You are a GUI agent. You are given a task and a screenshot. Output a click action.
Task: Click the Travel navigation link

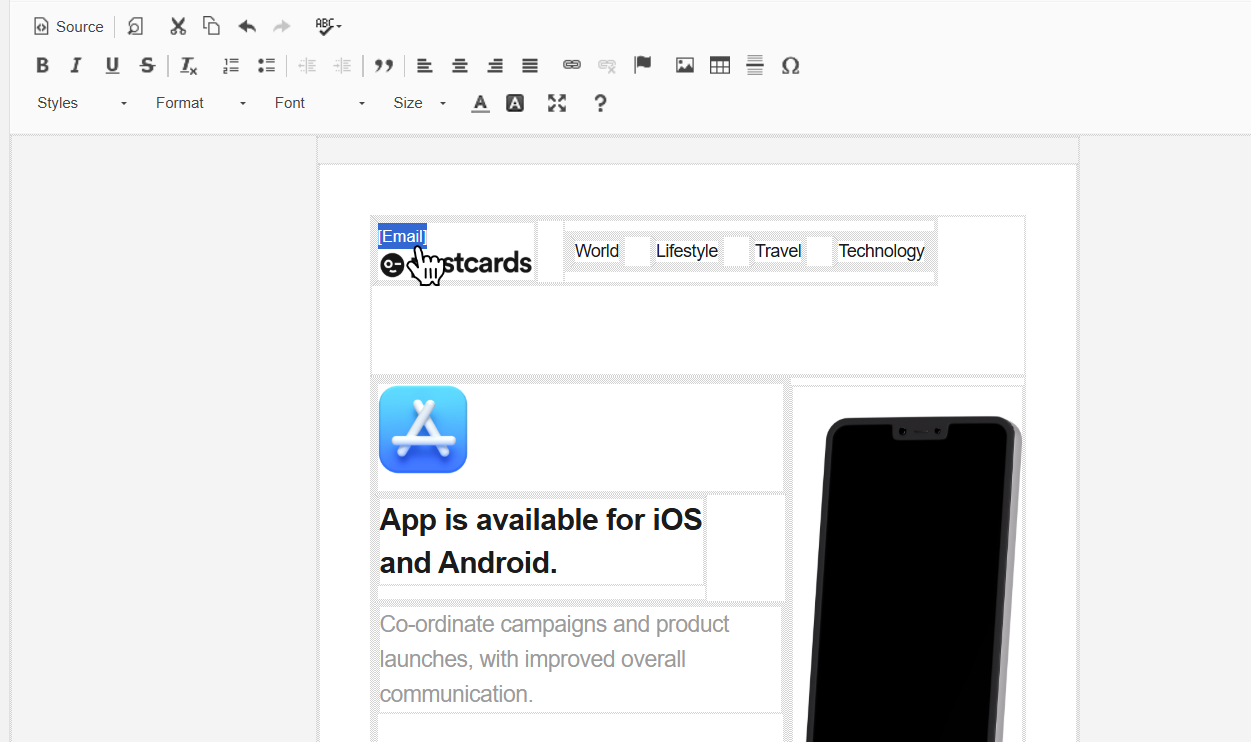[x=778, y=251]
